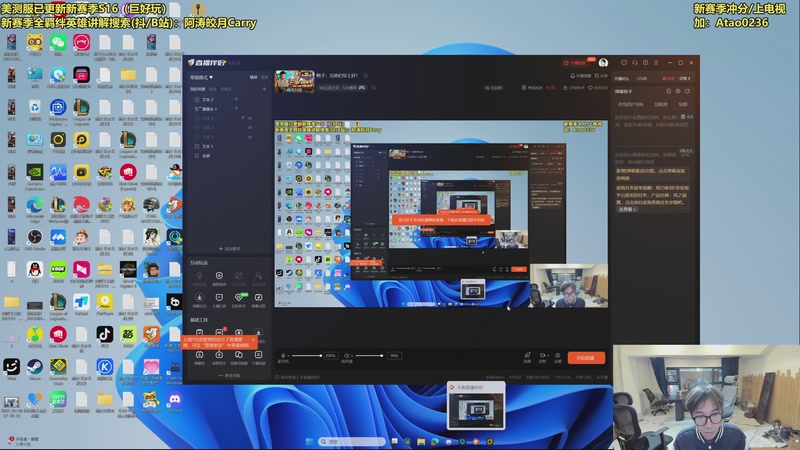The image size is (800, 450).
Task: Open the first 基础工具 tool icon
Action: coord(199,332)
